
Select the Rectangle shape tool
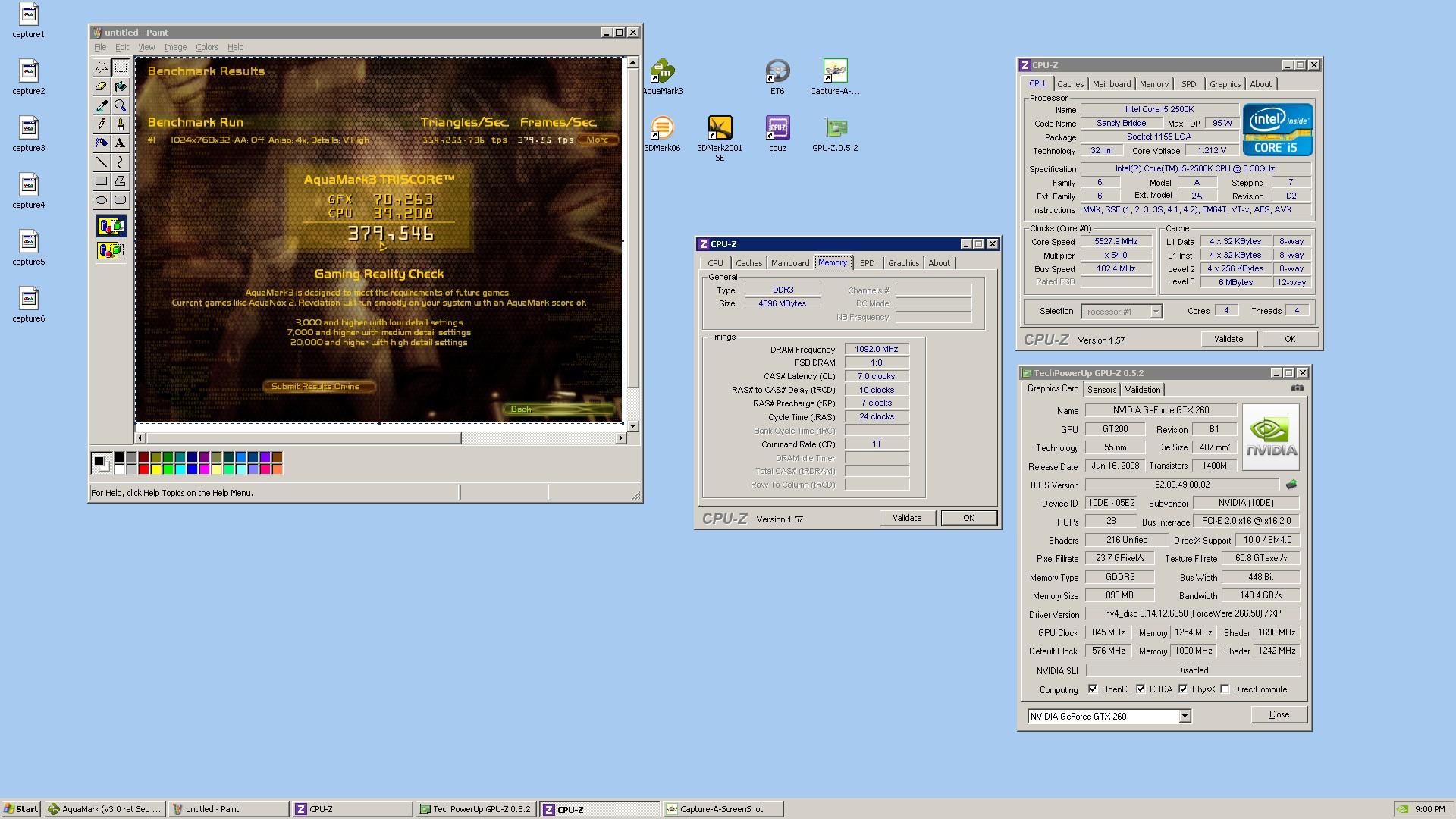101,181
